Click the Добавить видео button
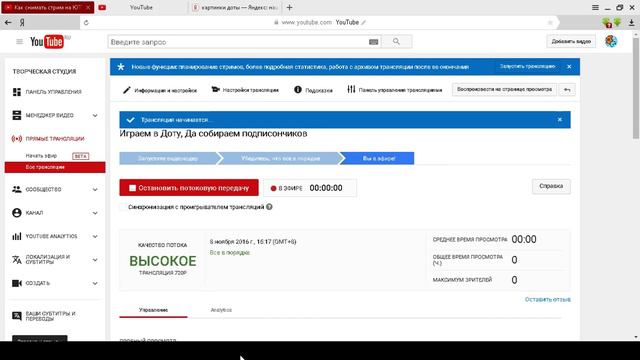The image size is (640, 360). pyautogui.click(x=571, y=41)
